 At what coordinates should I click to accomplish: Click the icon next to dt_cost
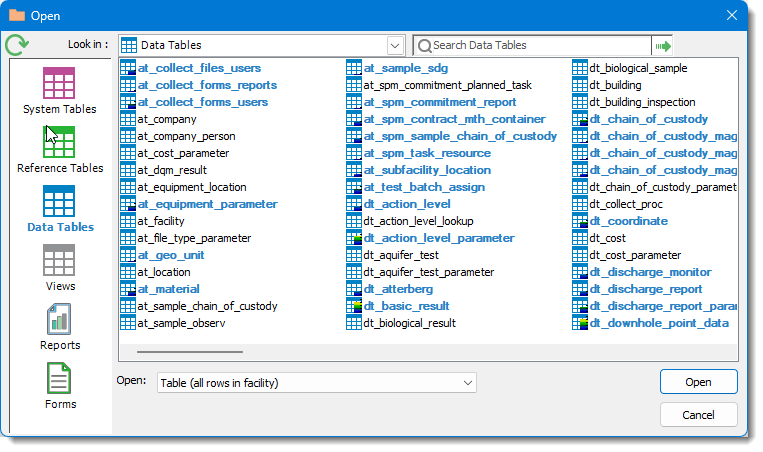click(580, 238)
